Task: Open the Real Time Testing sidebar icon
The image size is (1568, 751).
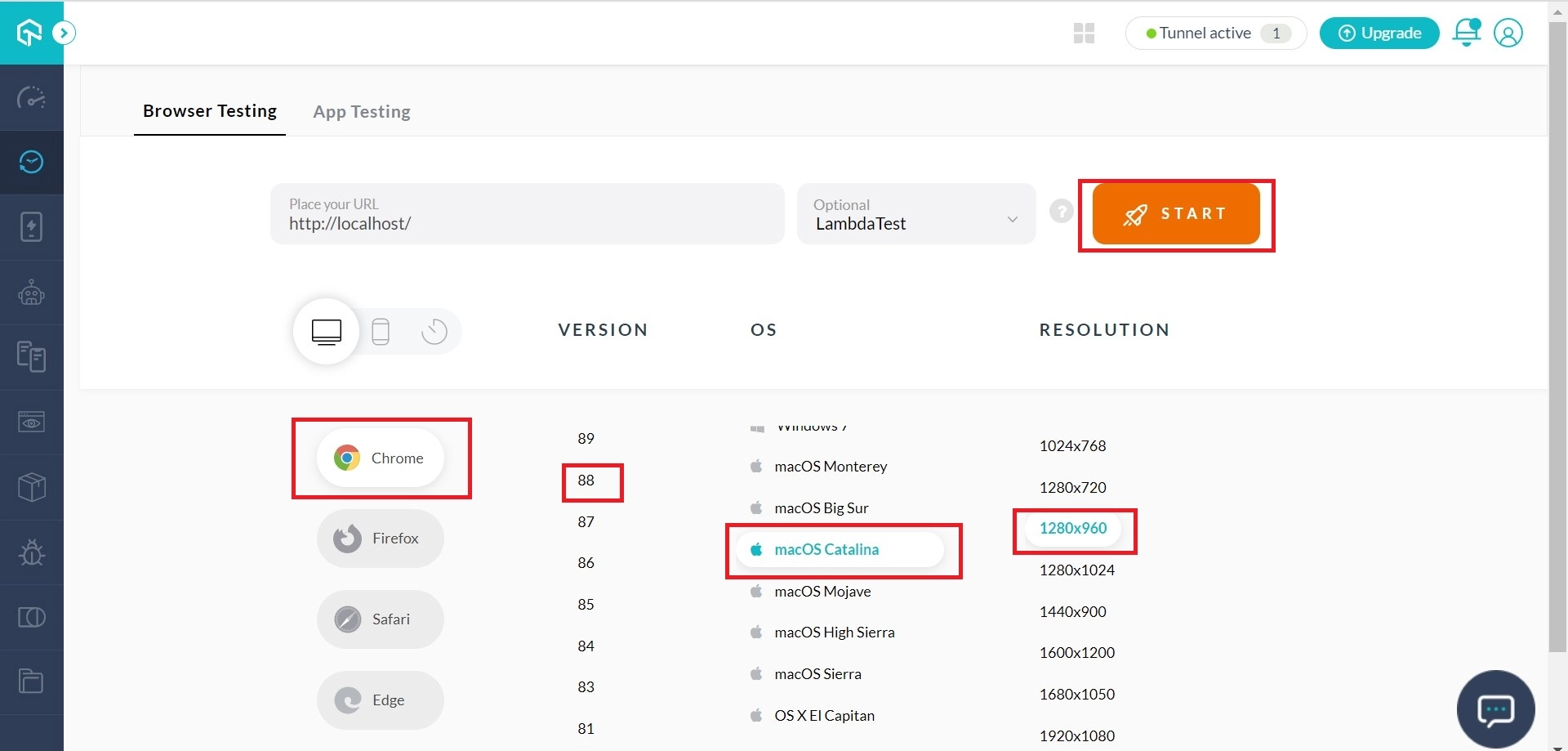Action: pos(31,162)
